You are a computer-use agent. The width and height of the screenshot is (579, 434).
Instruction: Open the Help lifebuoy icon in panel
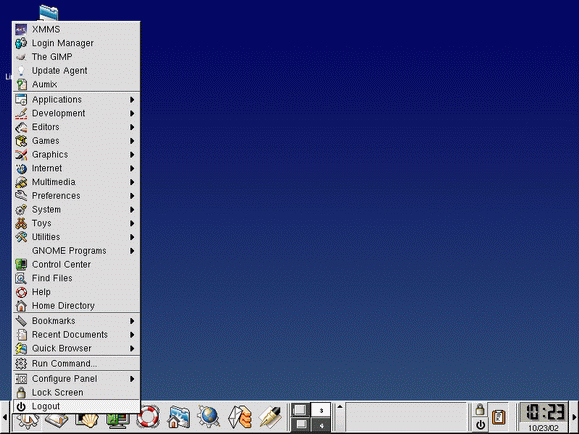click(x=148, y=417)
